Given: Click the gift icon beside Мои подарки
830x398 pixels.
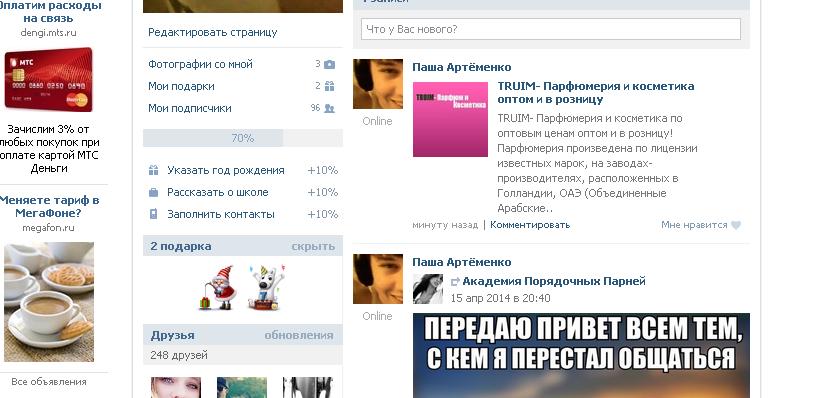Looking at the screenshot, I should [329, 86].
